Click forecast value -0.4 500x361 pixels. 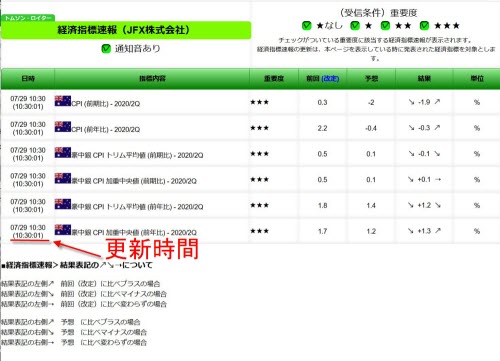click(371, 128)
